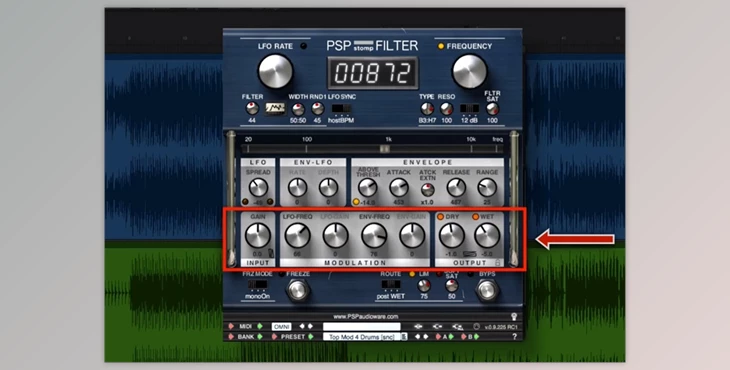Screen dimensions: 730x370
Task: Click the small link icon between DRY and WET values
Action: click(469, 254)
